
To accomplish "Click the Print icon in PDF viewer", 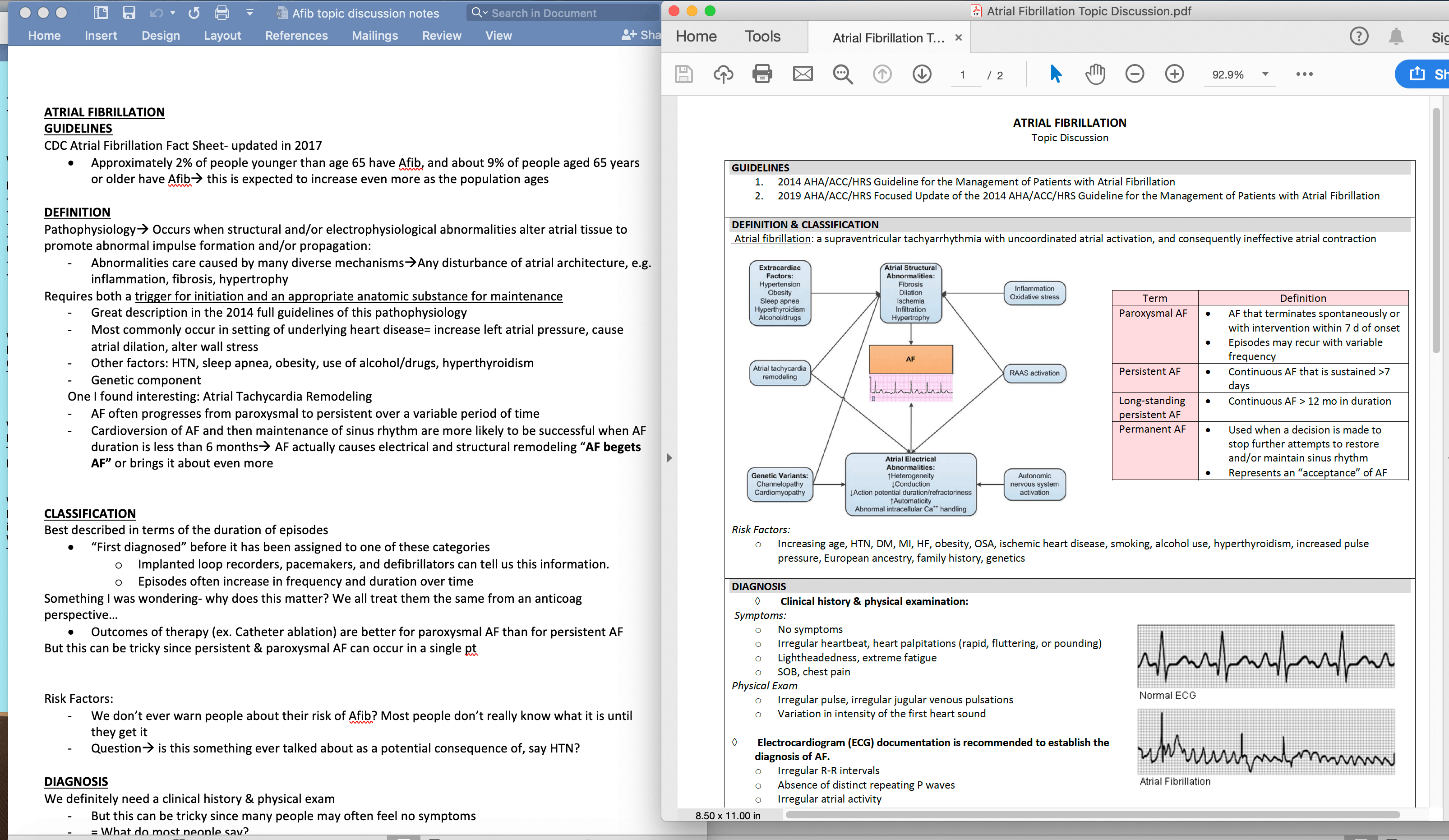I will pyautogui.click(x=762, y=74).
